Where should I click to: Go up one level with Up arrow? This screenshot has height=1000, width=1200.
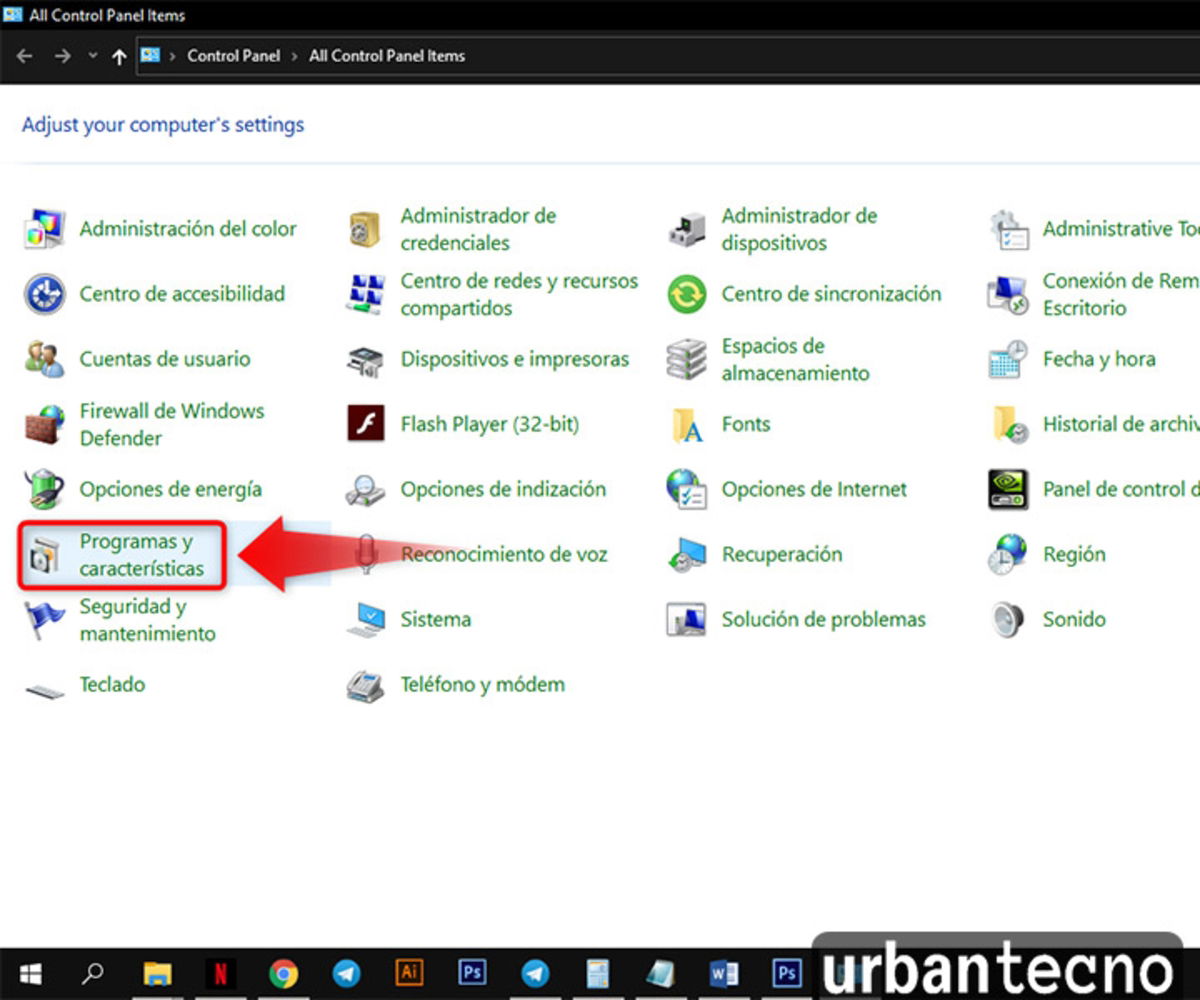[119, 56]
